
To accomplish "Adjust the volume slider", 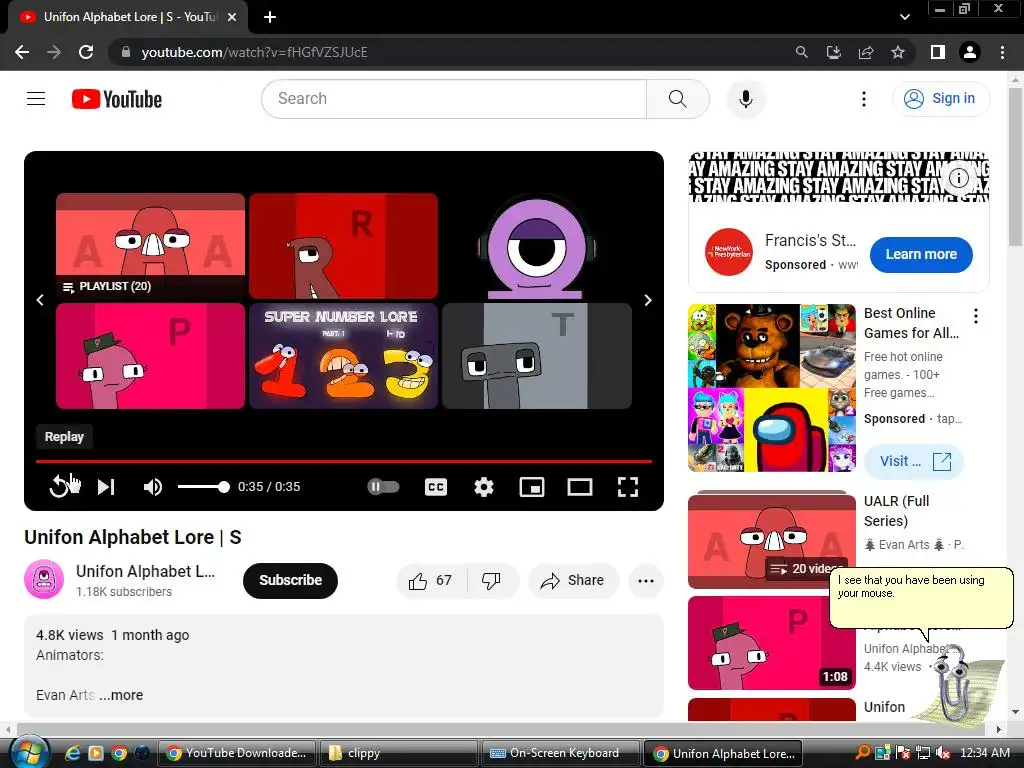I will tap(203, 487).
